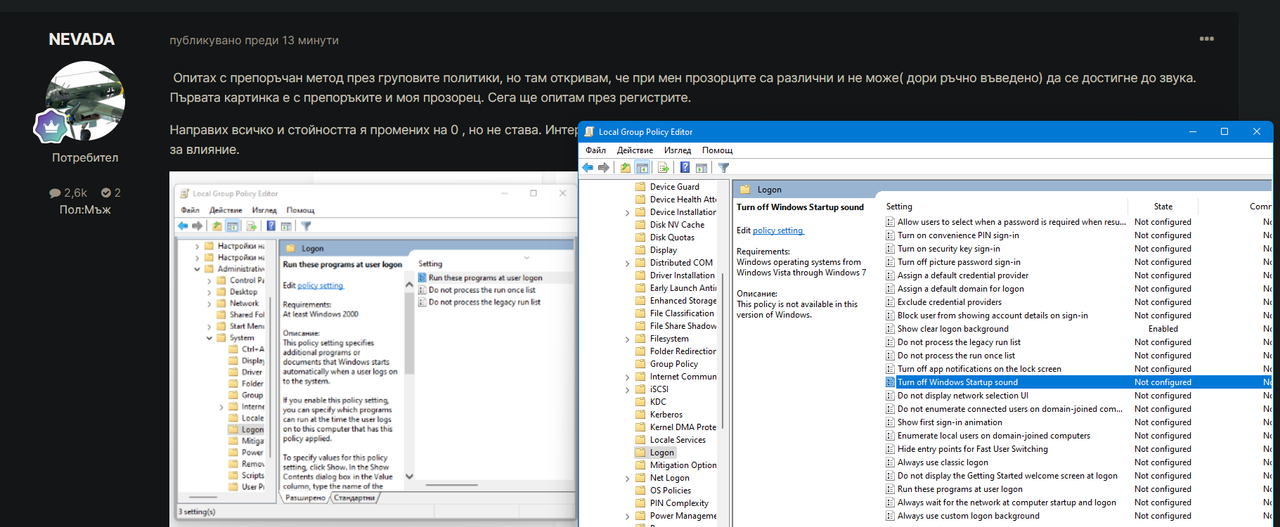Open Help icon in left Policy Editor toolbar
This screenshot has width=1280, height=527.
tap(271, 226)
